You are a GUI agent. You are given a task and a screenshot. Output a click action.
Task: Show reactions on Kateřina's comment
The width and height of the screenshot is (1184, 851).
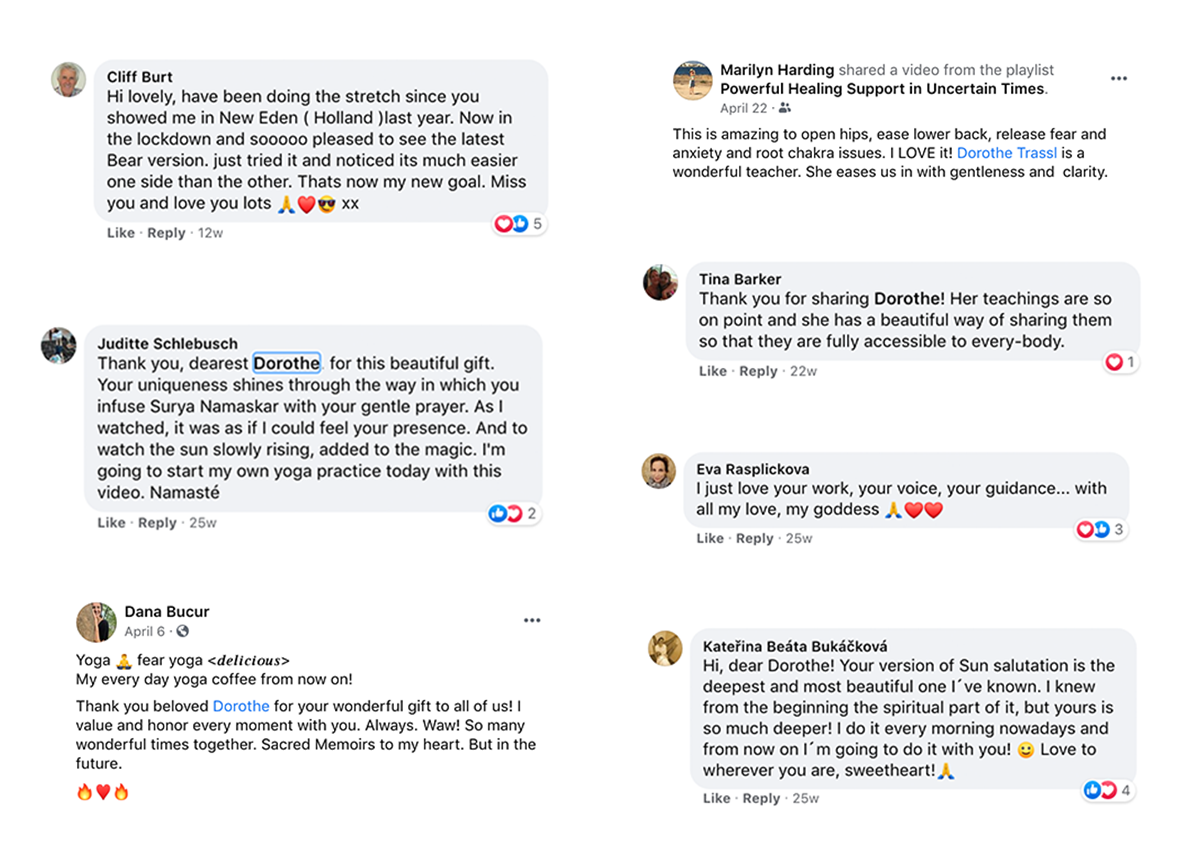coord(1108,790)
